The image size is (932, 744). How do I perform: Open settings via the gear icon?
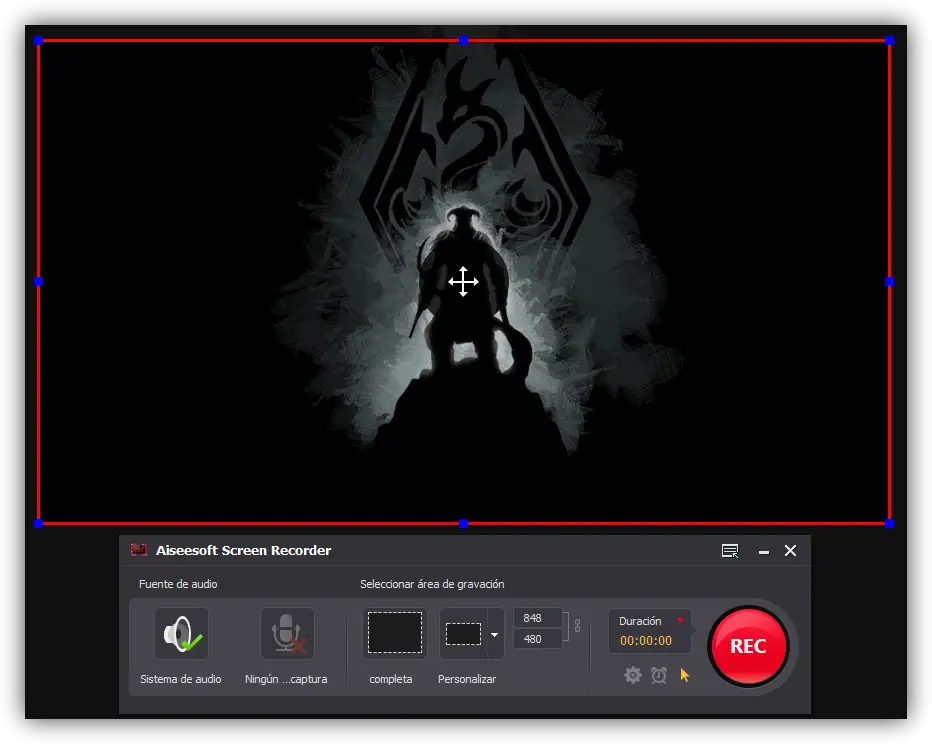[x=632, y=675]
